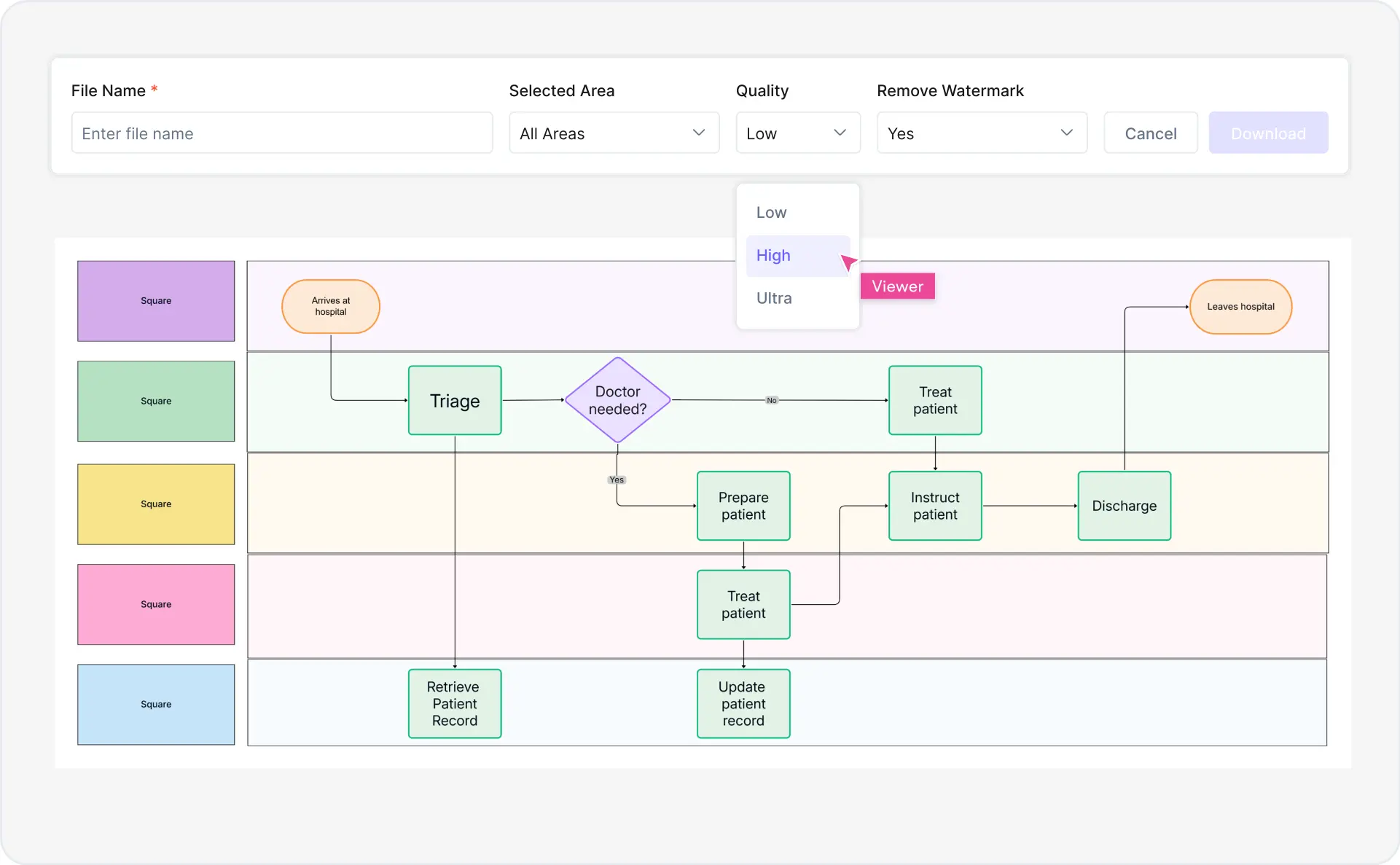Image resolution: width=1400 pixels, height=865 pixels.
Task: Select the Retrieve Patient Record node
Action: [x=454, y=703]
